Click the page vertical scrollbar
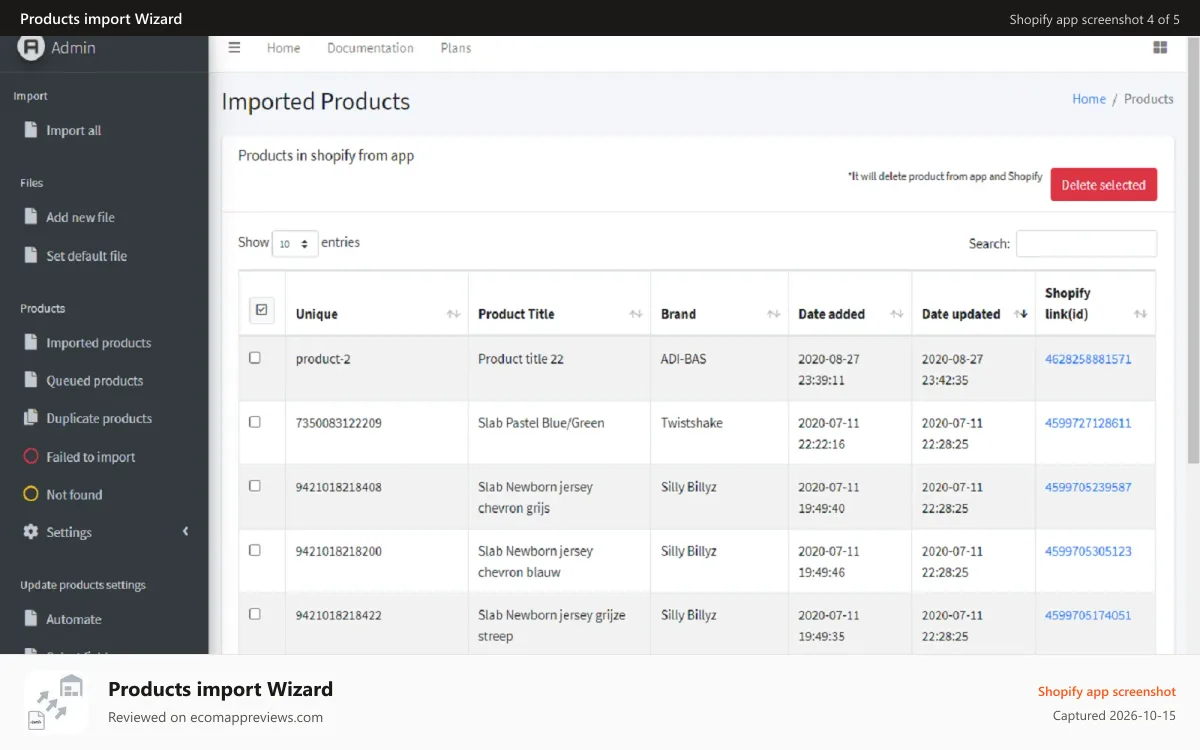The height and width of the screenshot is (750, 1200). click(x=1194, y=250)
